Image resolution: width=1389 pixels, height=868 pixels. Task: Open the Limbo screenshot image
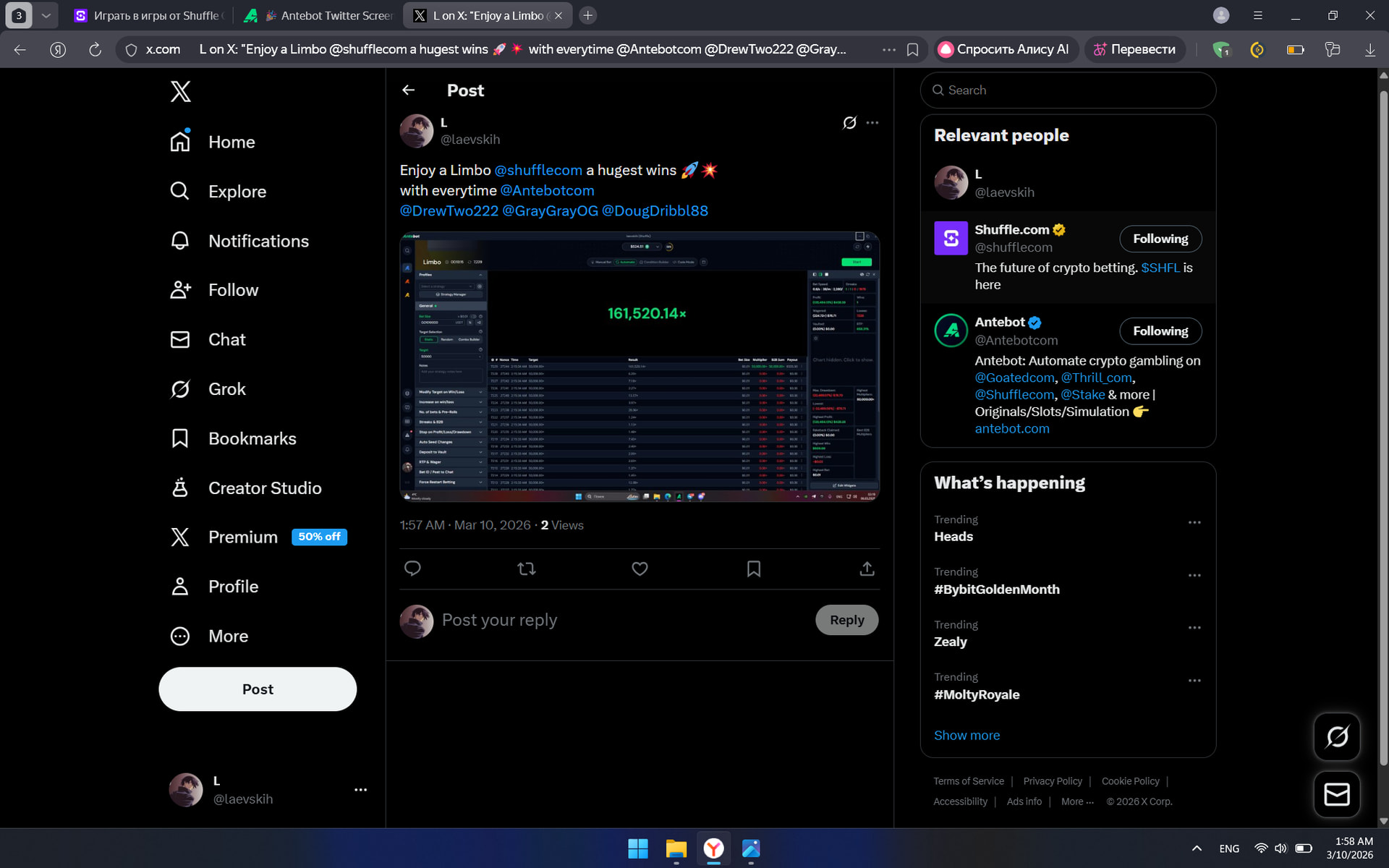[640, 367]
